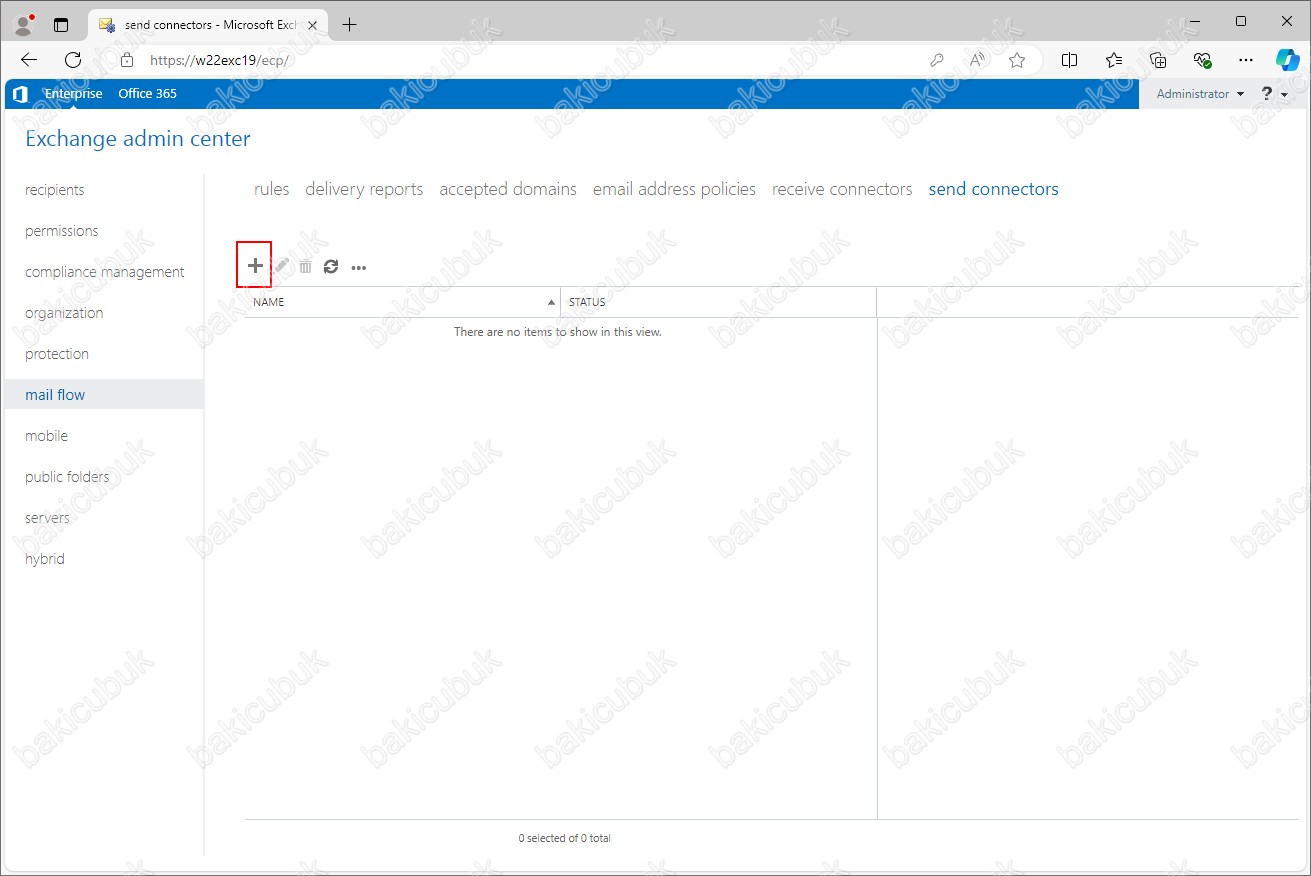Click the edit pencil icon
This screenshot has width=1311, height=876.
[282, 266]
